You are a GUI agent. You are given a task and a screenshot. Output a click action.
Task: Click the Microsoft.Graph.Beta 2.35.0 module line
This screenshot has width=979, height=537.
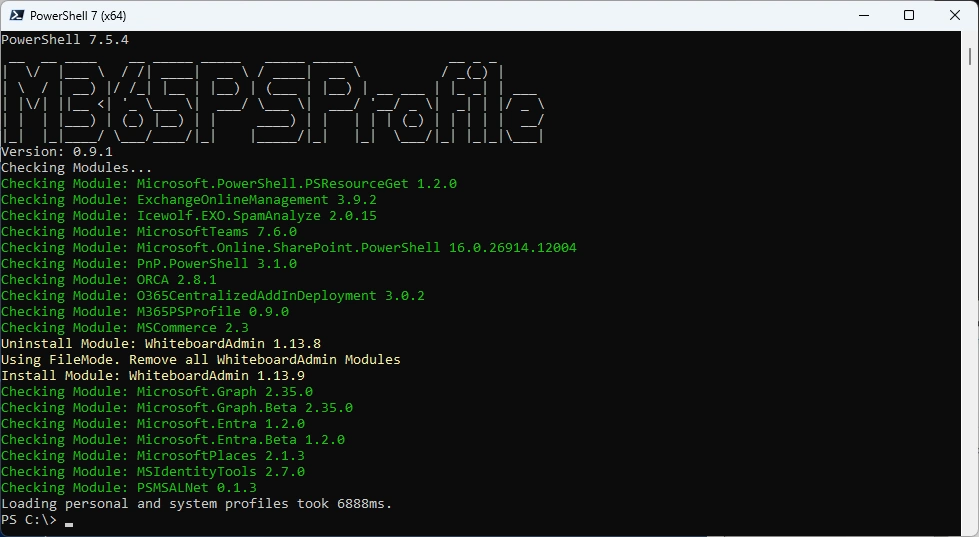pyautogui.click(x=177, y=408)
